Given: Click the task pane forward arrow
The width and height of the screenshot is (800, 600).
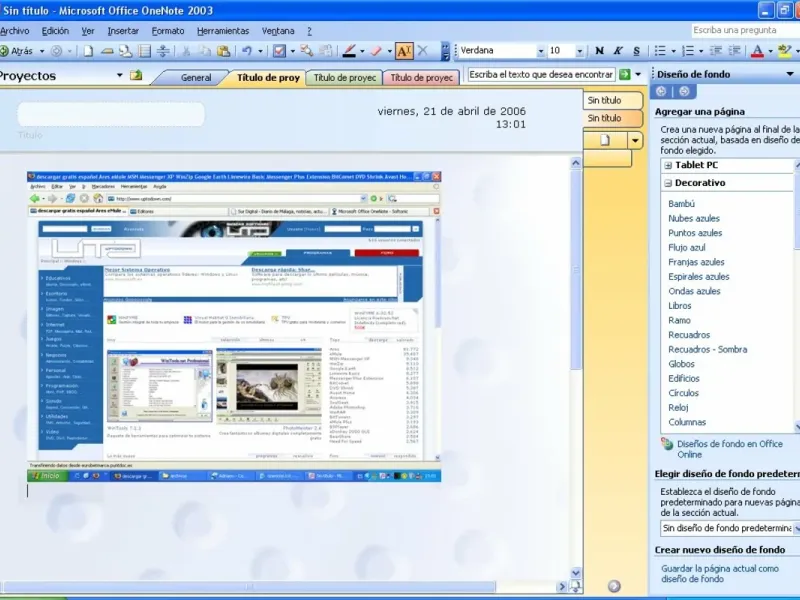Looking at the screenshot, I should click(x=684, y=91).
